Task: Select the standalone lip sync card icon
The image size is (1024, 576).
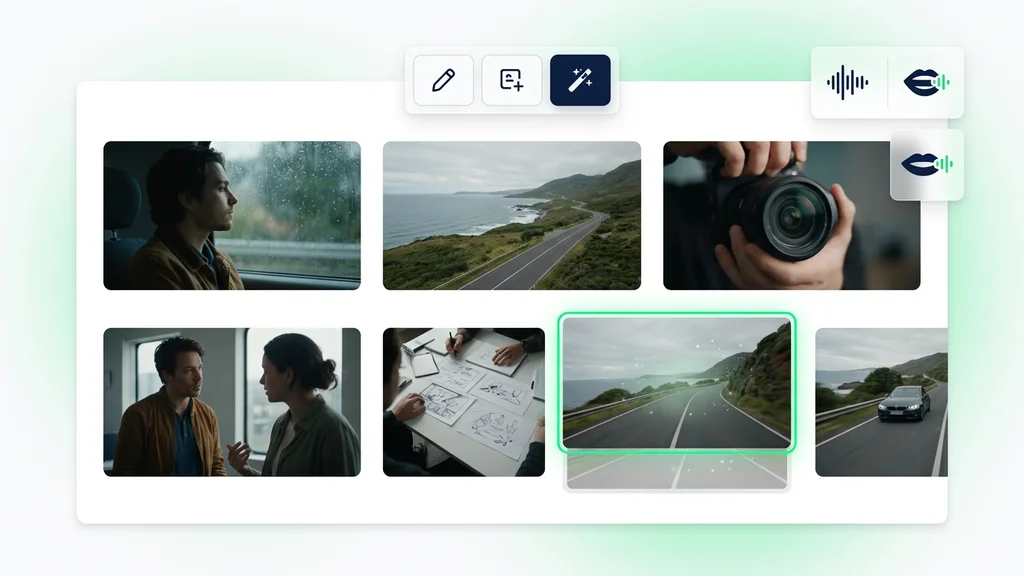Action: [x=927, y=164]
